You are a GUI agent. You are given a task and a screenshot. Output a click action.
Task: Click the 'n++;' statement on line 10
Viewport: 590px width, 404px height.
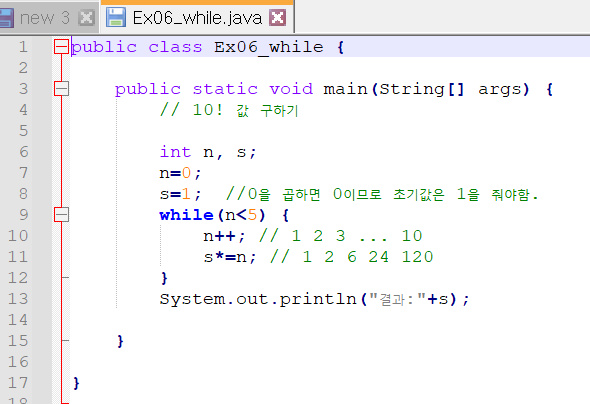[224, 236]
